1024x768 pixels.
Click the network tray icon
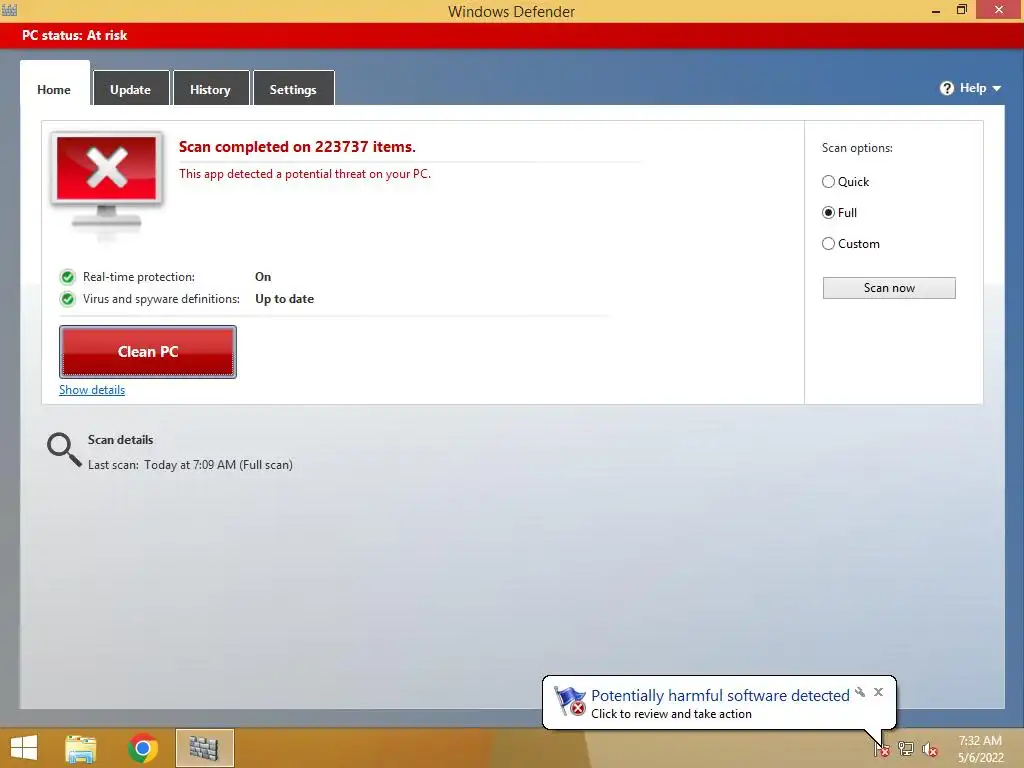905,749
